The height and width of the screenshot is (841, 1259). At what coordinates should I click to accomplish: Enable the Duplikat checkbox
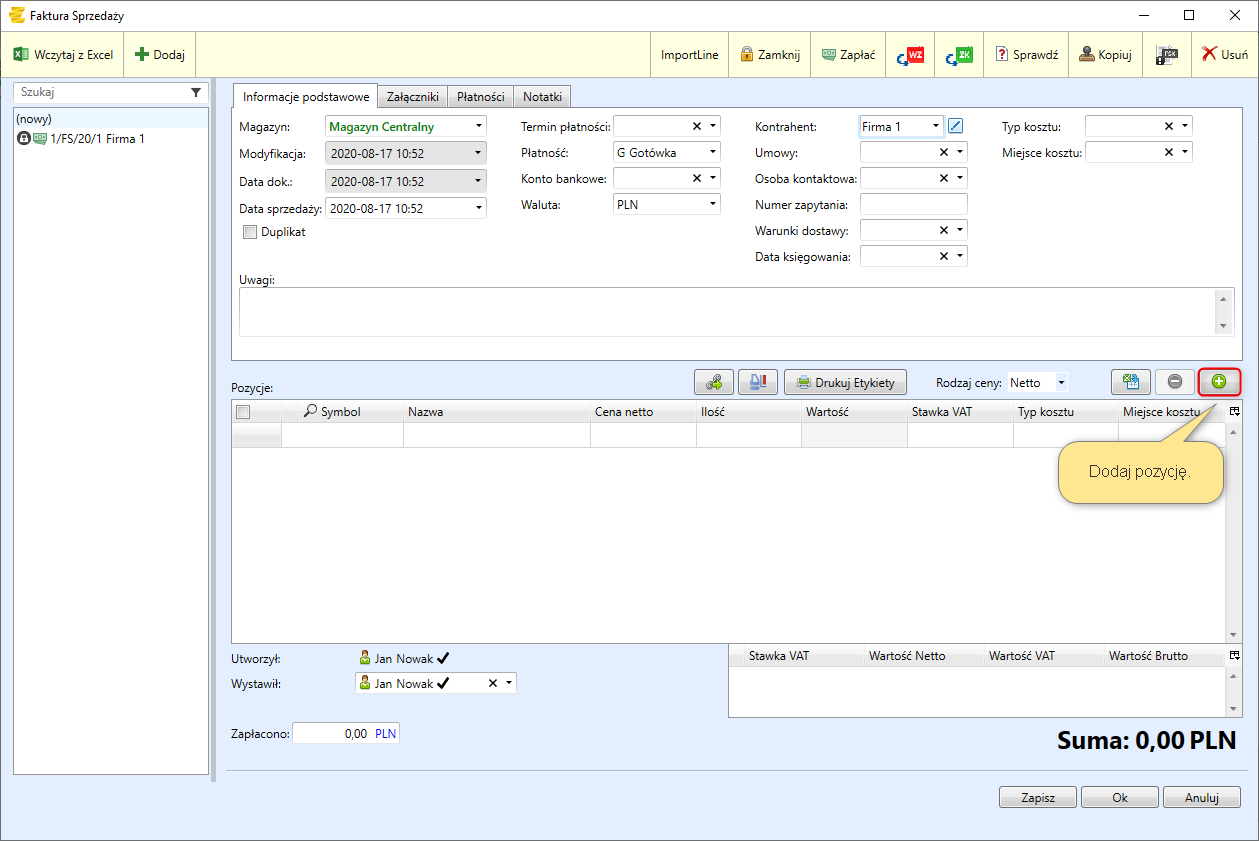pos(250,232)
